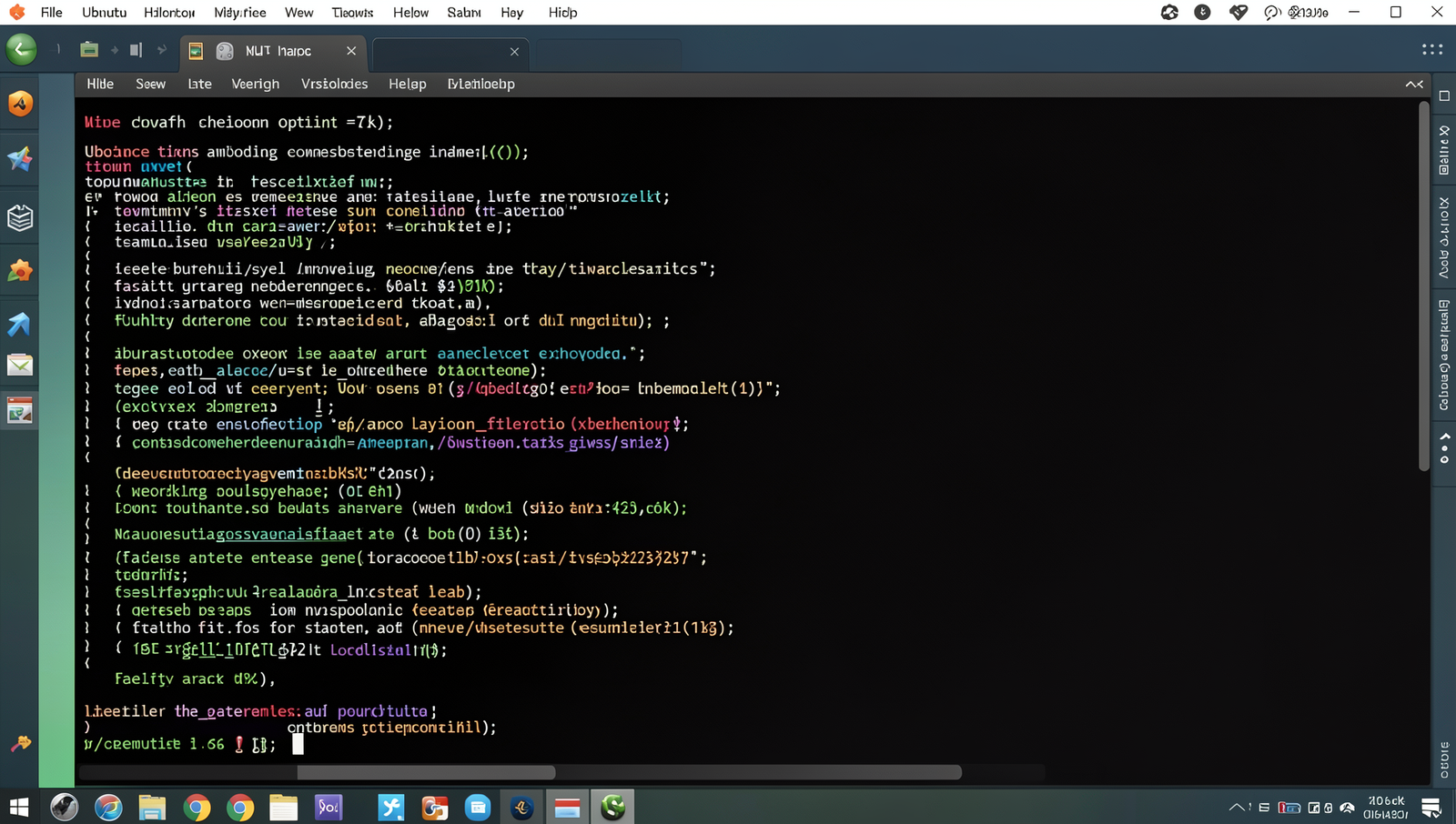Click the terminal vertical scrollbar thumb
This screenshot has height=824, width=1456.
click(x=1424, y=286)
